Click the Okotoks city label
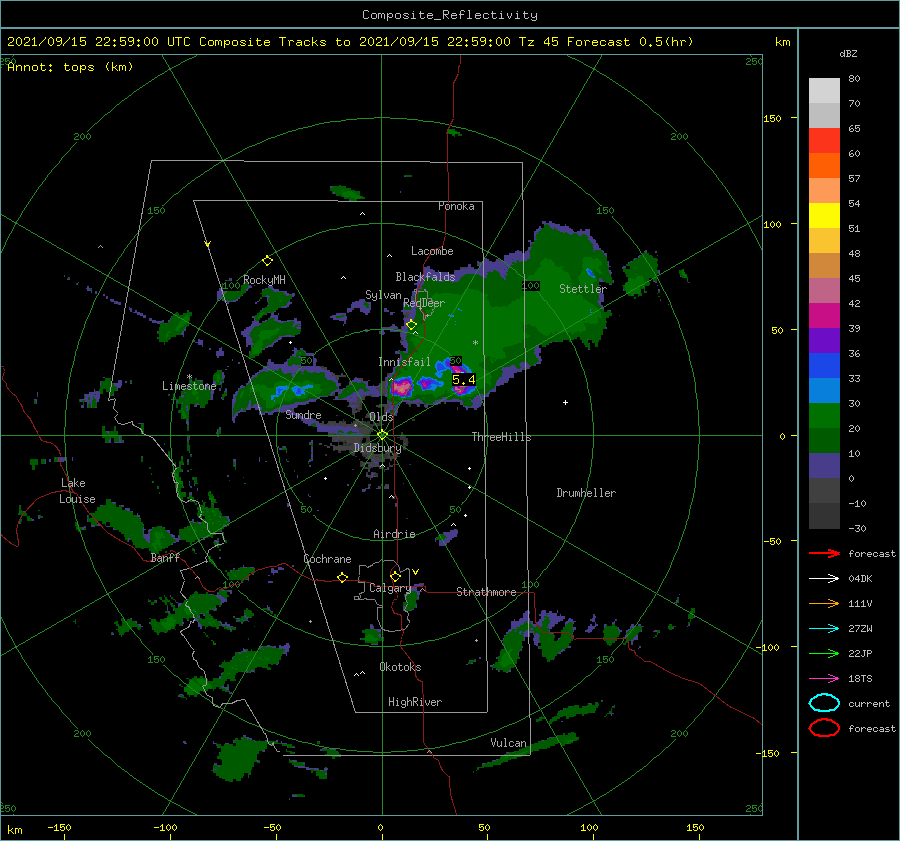Screen dimensions: 900x841 pos(400,667)
